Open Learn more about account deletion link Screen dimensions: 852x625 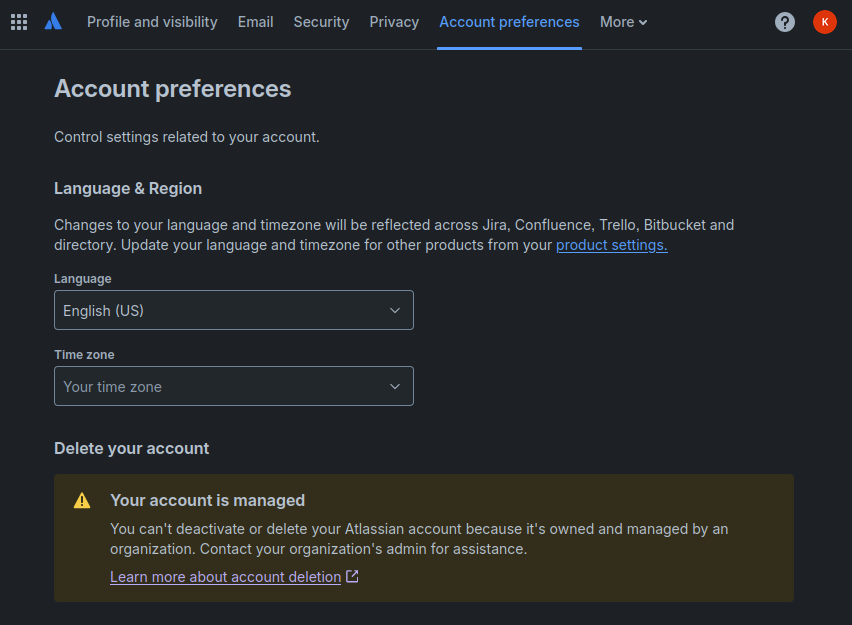click(x=225, y=577)
